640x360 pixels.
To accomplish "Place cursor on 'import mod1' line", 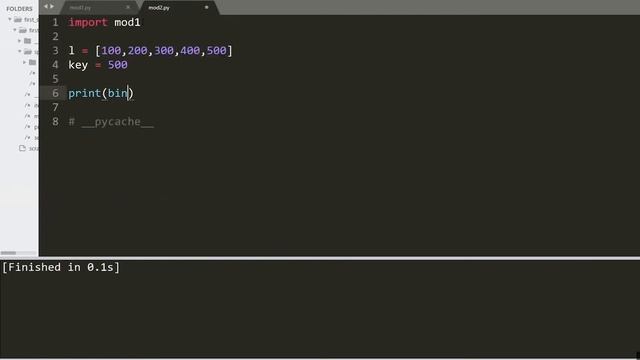I will 104,22.
